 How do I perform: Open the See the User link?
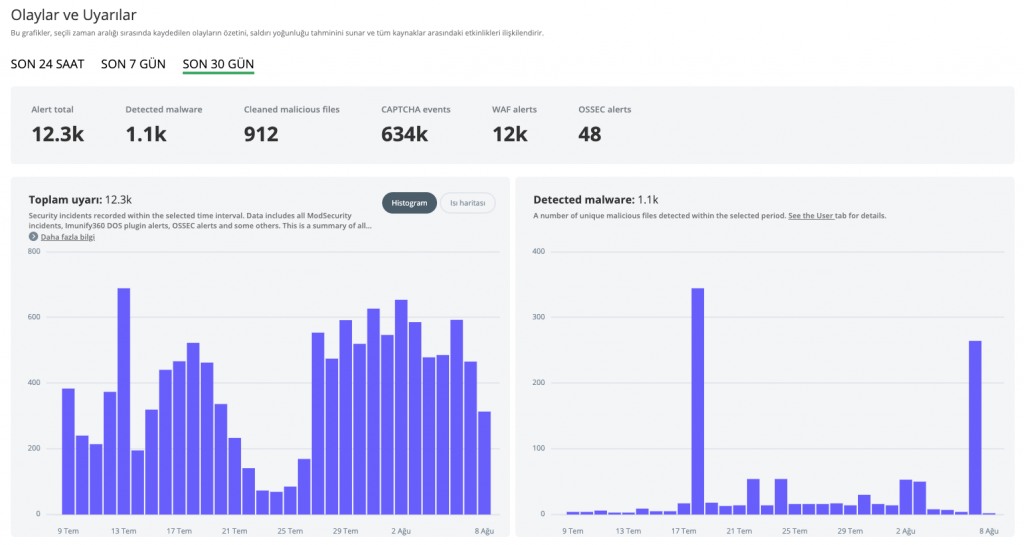click(810, 215)
